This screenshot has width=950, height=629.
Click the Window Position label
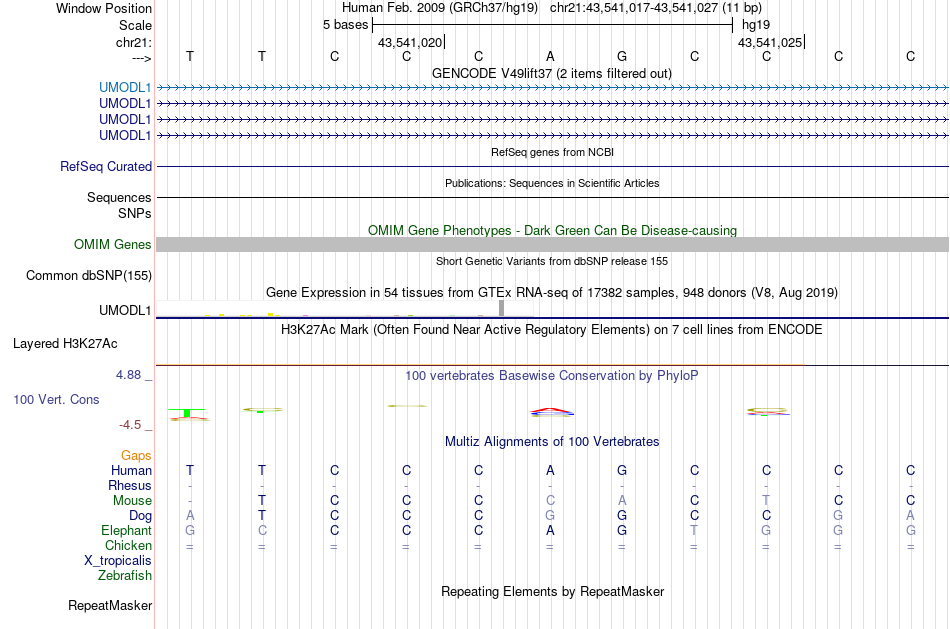(x=104, y=8)
